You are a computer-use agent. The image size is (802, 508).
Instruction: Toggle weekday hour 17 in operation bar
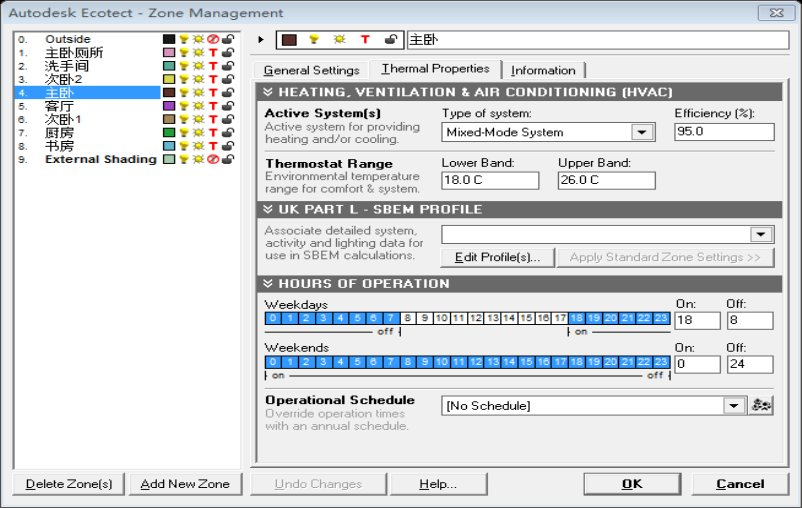click(560, 318)
